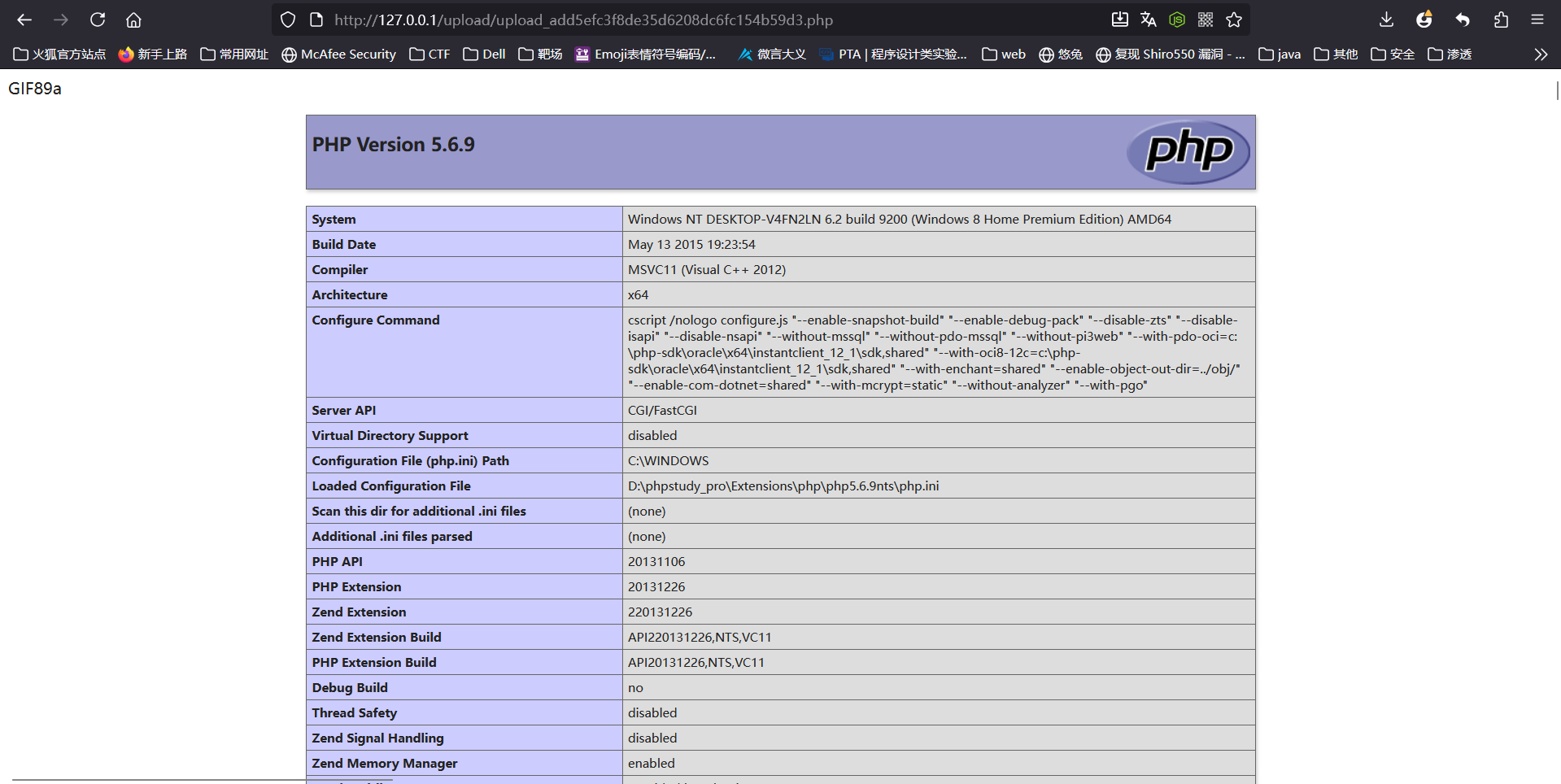Open the downloads panel

coord(1387,20)
